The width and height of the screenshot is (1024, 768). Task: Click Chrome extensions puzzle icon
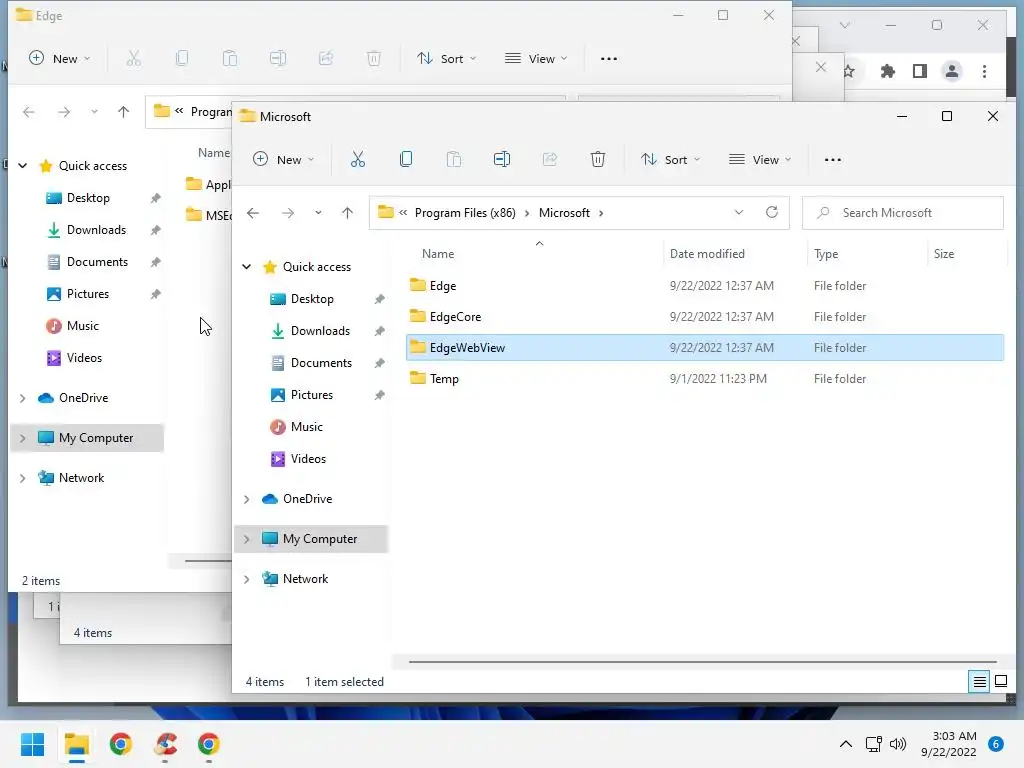point(888,71)
